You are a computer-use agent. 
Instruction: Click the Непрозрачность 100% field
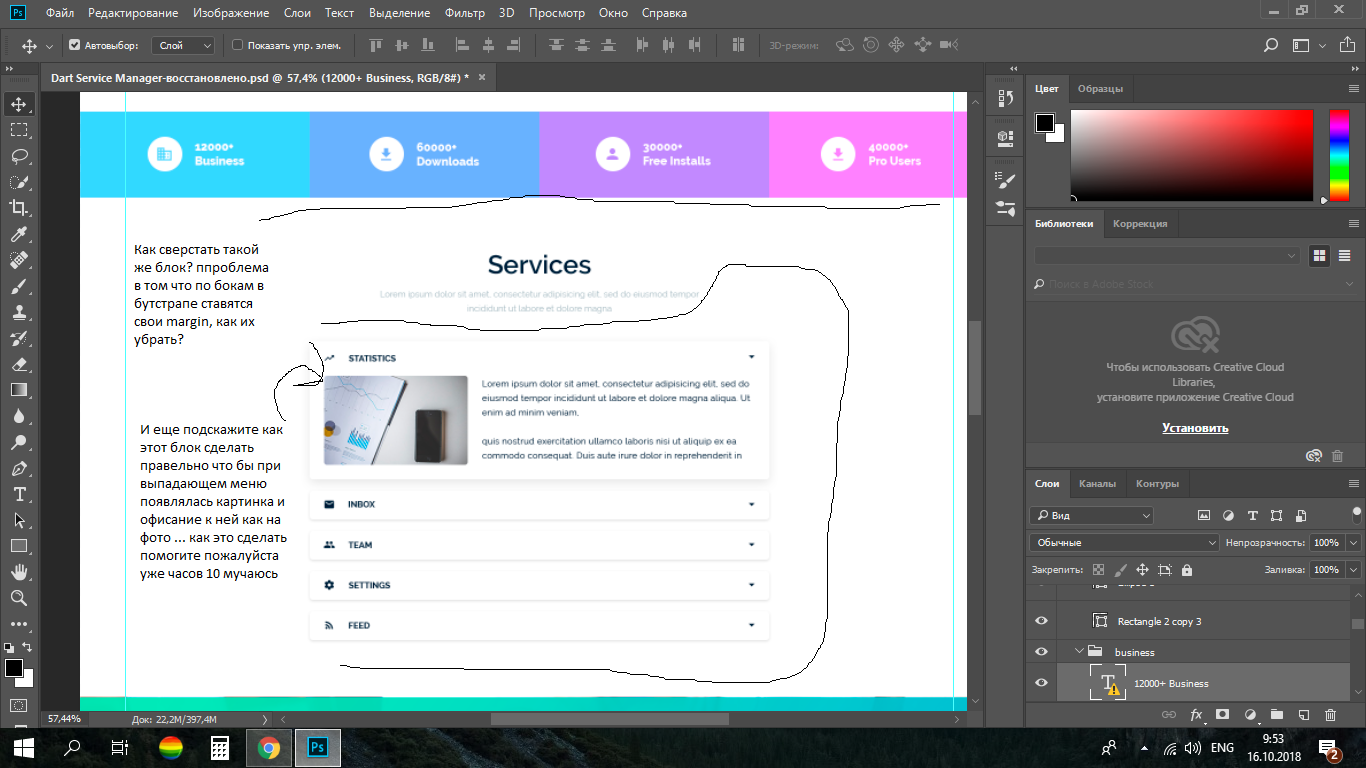tap(1326, 542)
